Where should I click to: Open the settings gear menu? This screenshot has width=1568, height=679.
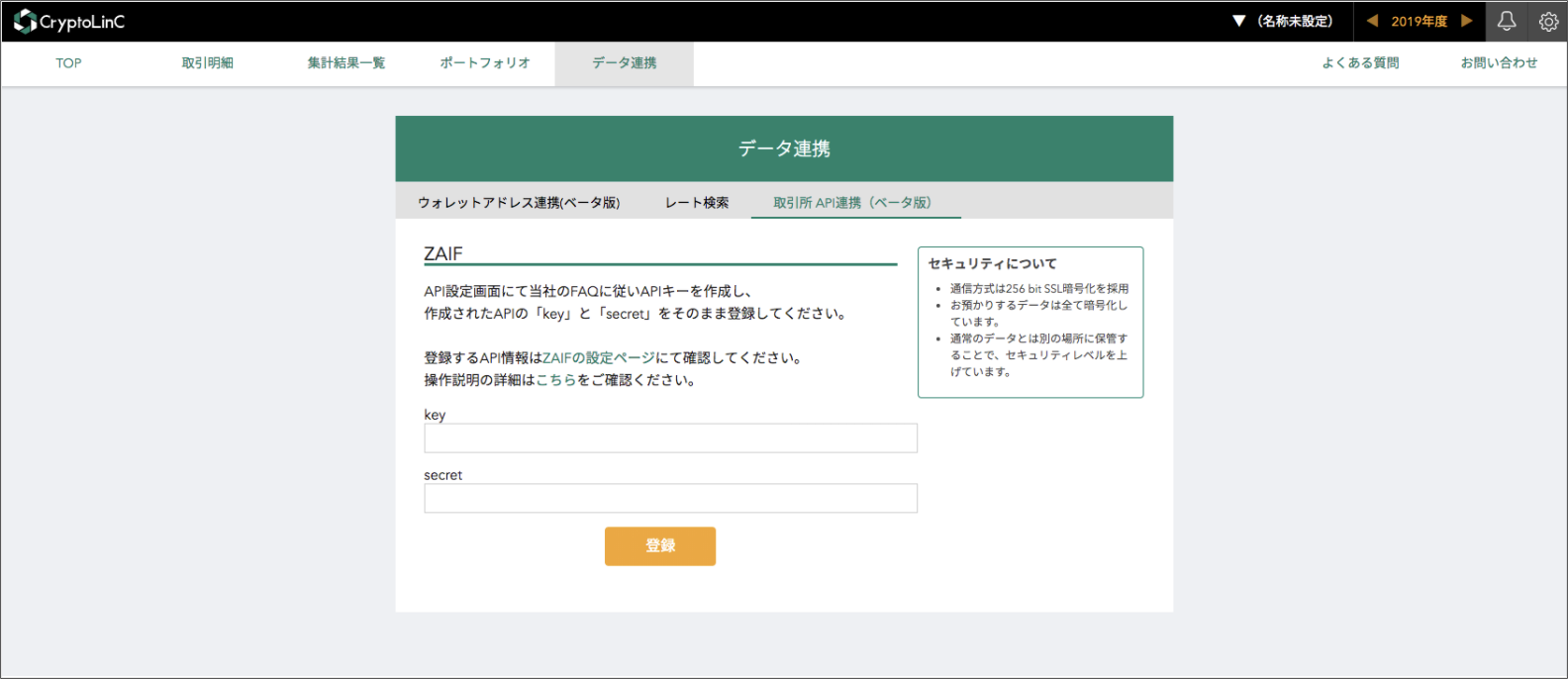[x=1548, y=21]
